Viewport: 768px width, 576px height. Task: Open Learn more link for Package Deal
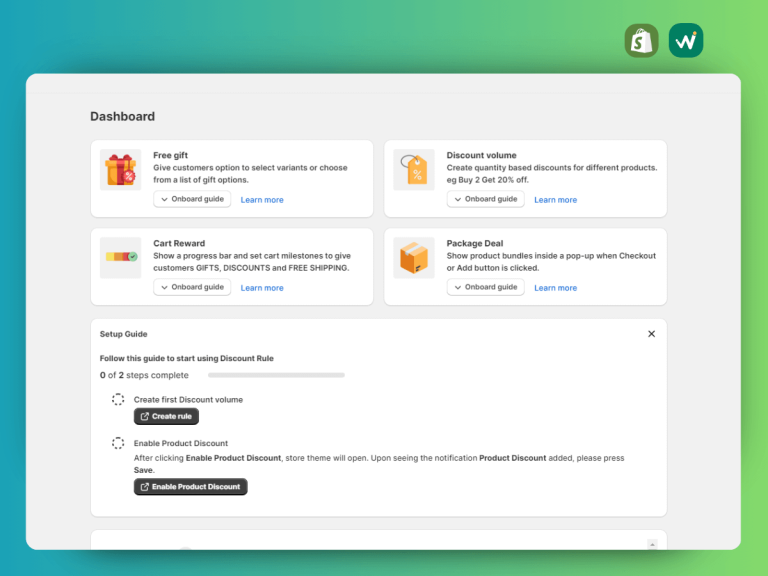point(555,288)
